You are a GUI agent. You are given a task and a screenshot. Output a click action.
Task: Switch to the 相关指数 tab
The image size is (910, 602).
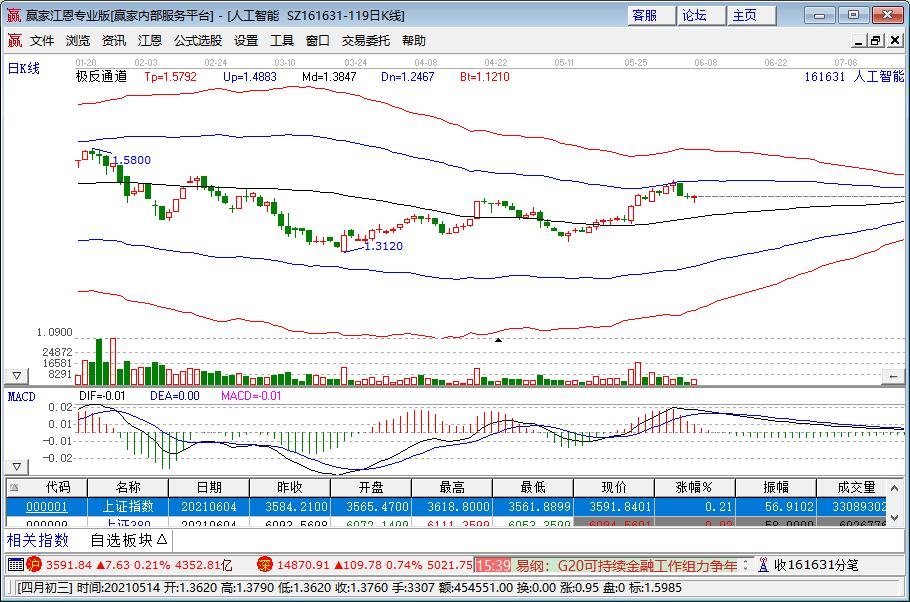(38, 540)
